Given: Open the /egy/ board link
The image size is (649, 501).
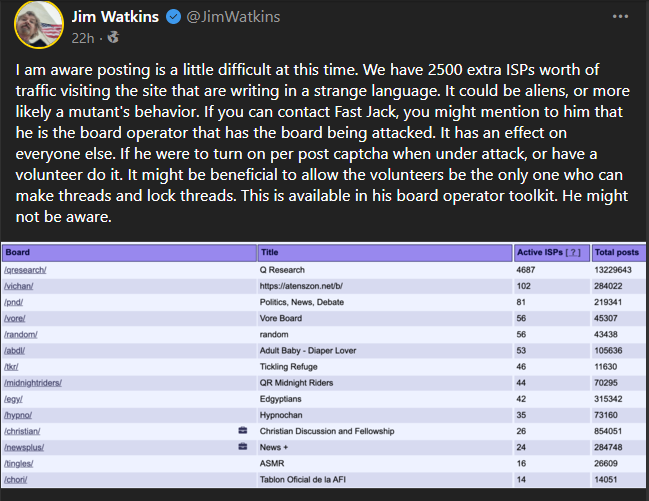Looking at the screenshot, I should (13, 399).
